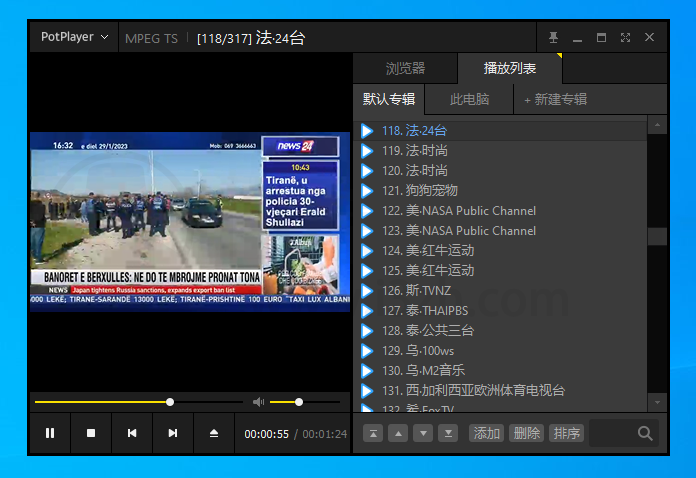Move selected playlist item up
696x478 pixels.
click(398, 433)
